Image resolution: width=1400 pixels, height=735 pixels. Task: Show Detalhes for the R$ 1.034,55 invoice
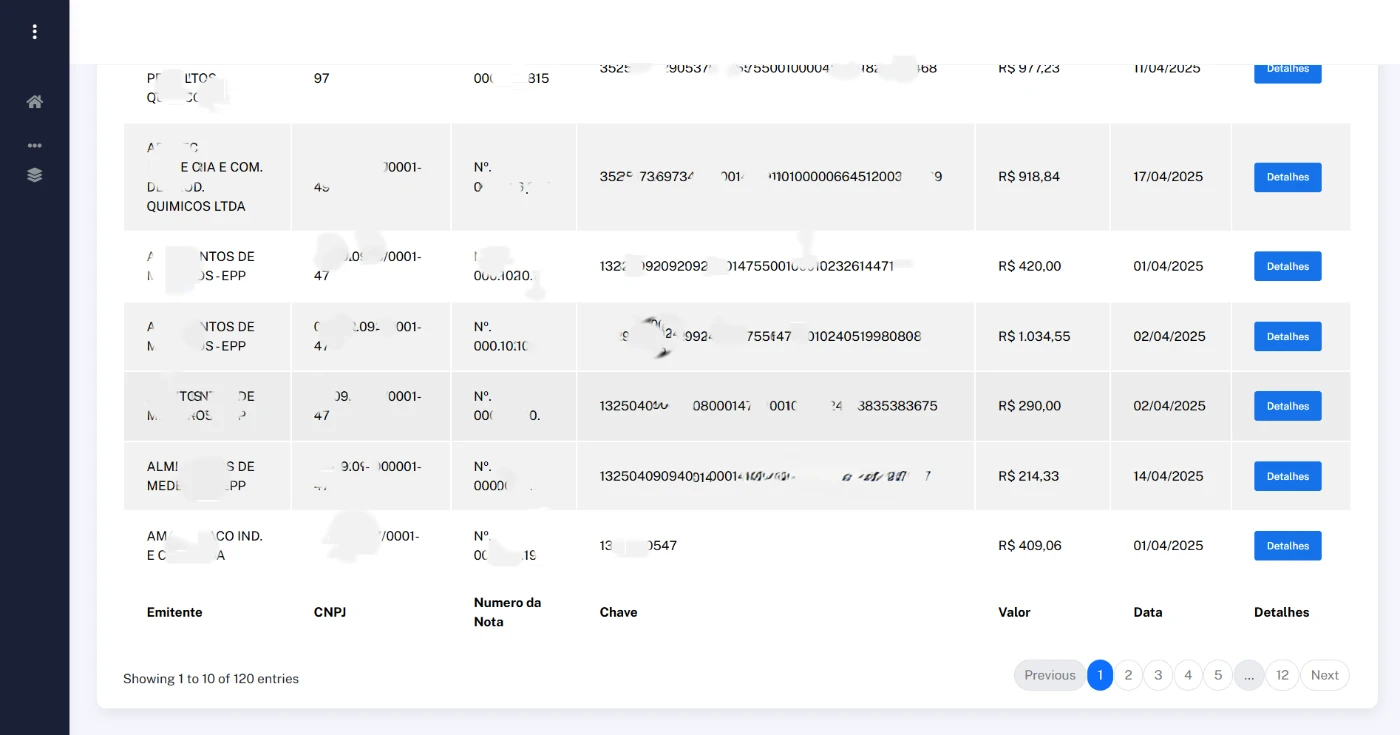1287,337
